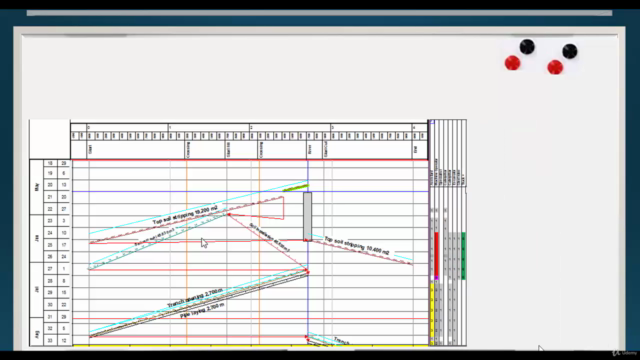640x360 pixels.
Task: Click the 'Start' location header label
Action: tap(90, 149)
